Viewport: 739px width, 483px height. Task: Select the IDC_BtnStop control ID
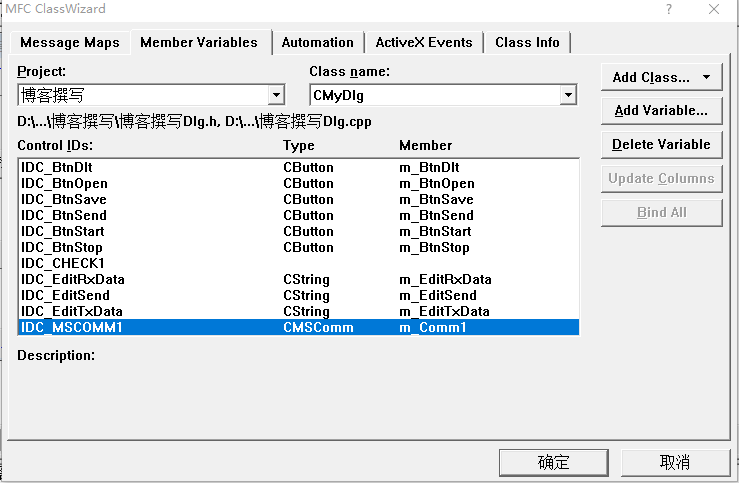click(x=62, y=247)
